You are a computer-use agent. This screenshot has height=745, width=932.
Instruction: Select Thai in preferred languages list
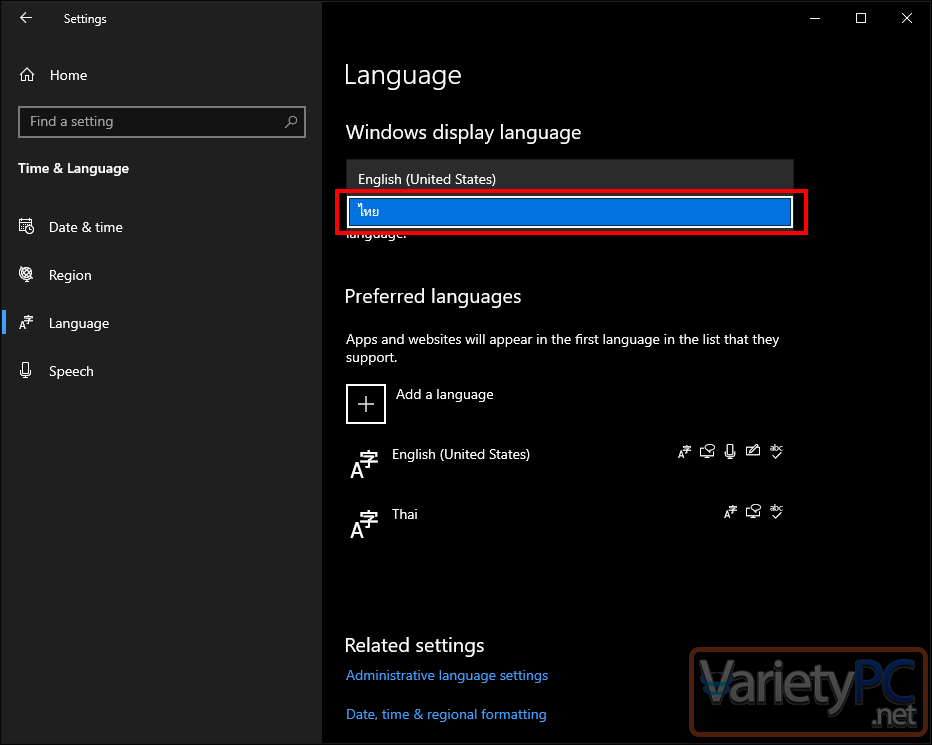567,522
